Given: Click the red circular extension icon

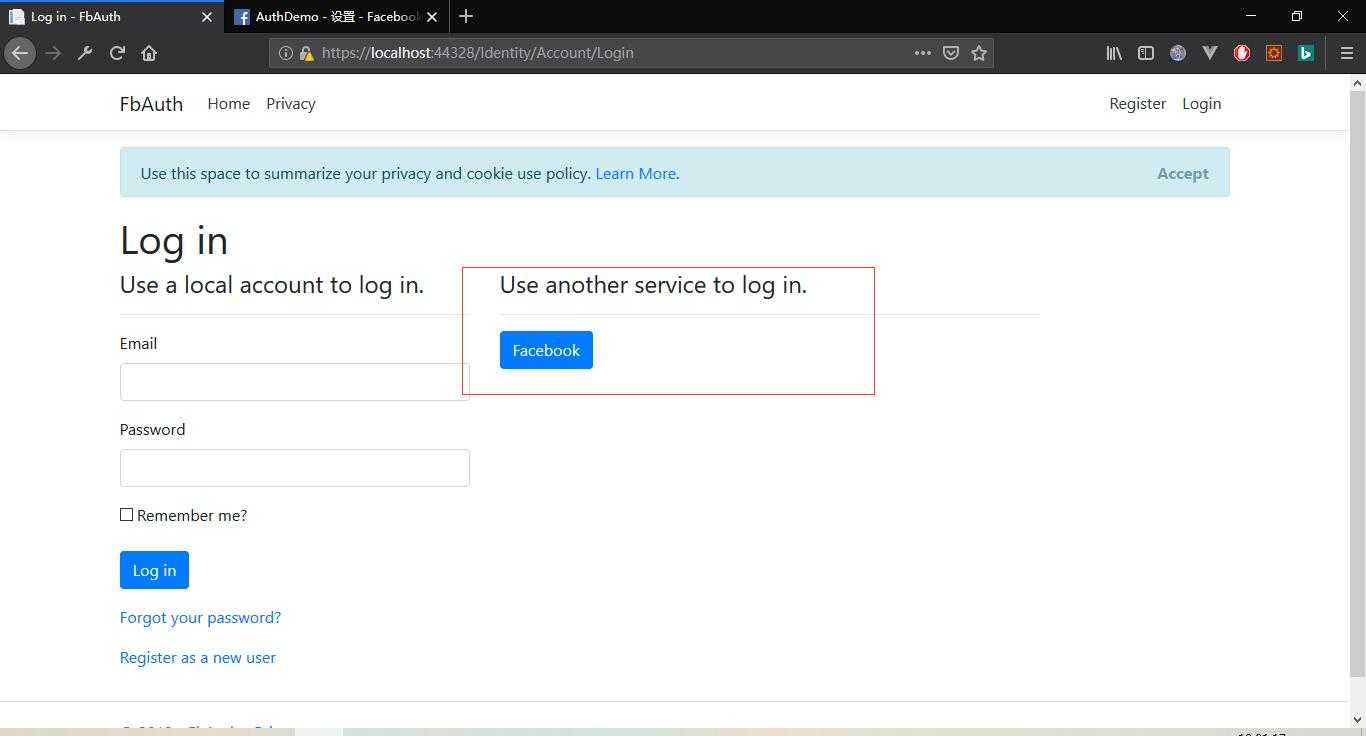Looking at the screenshot, I should [x=1242, y=53].
